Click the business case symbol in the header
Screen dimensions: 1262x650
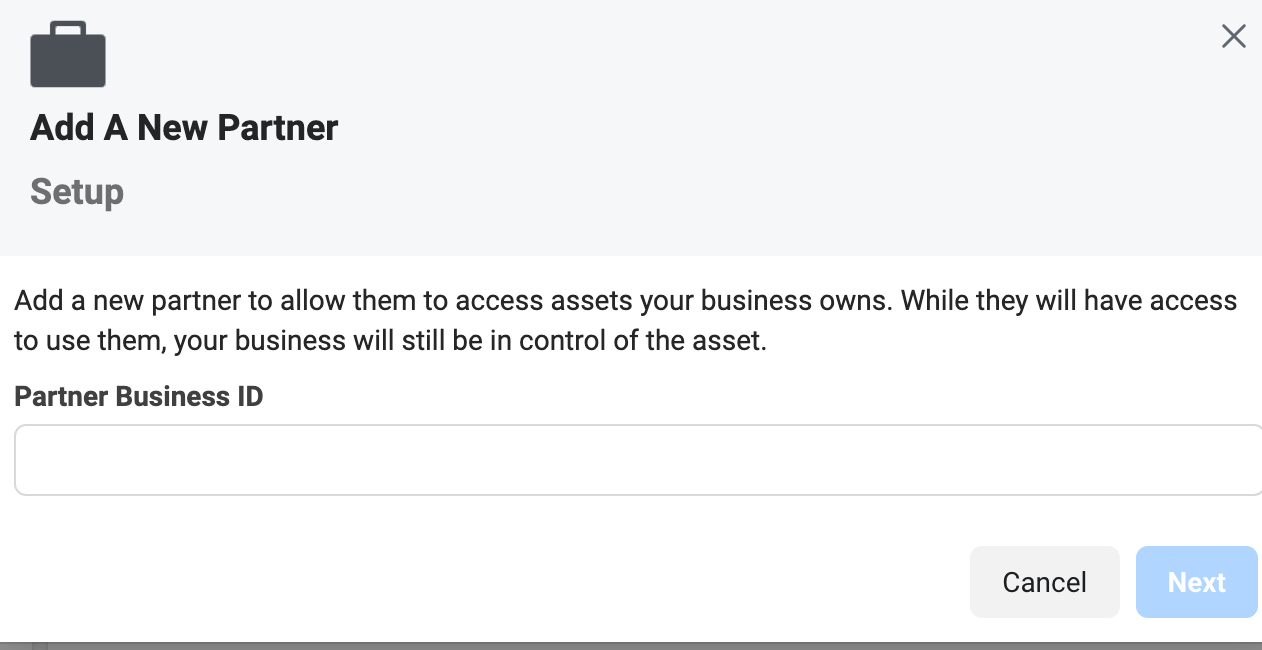68,54
